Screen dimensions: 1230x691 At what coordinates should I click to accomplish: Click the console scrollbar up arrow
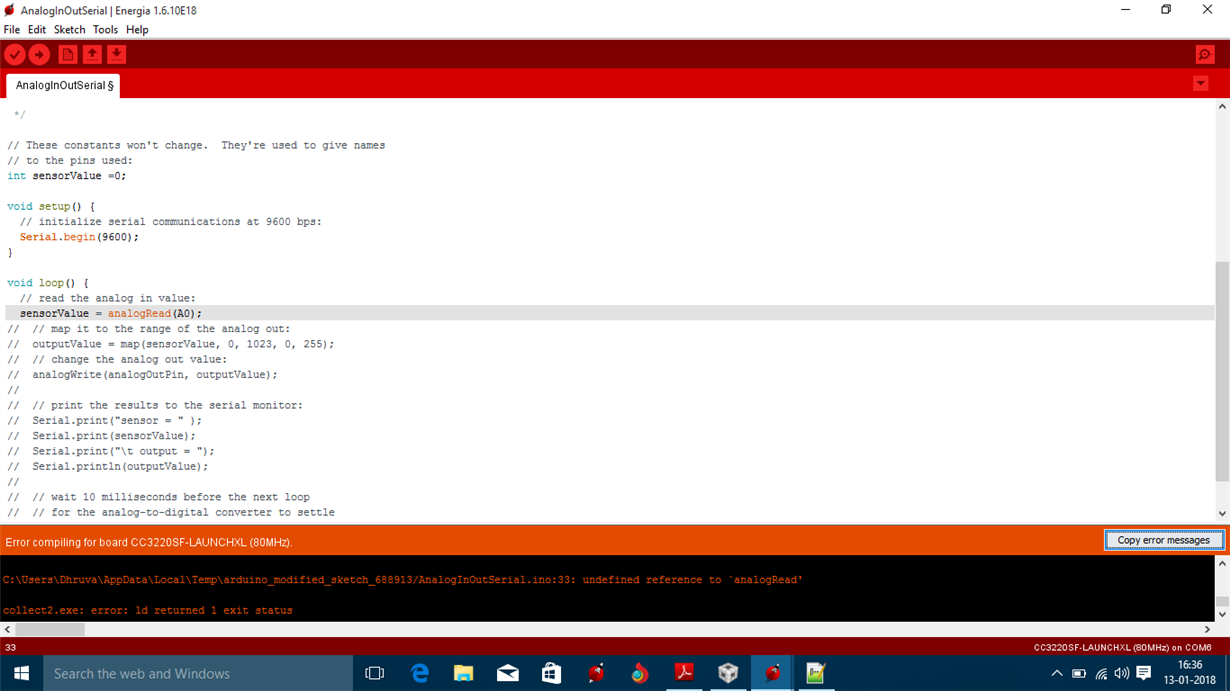point(1222,564)
